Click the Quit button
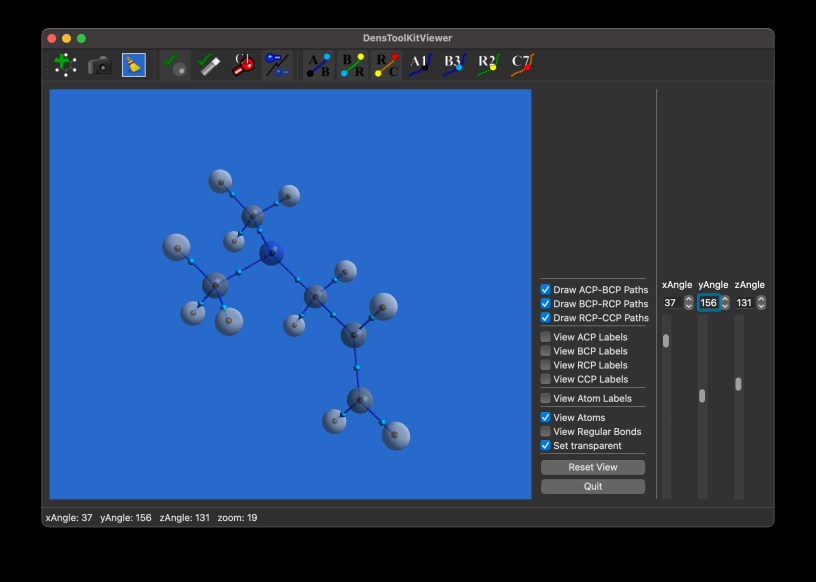 point(593,487)
